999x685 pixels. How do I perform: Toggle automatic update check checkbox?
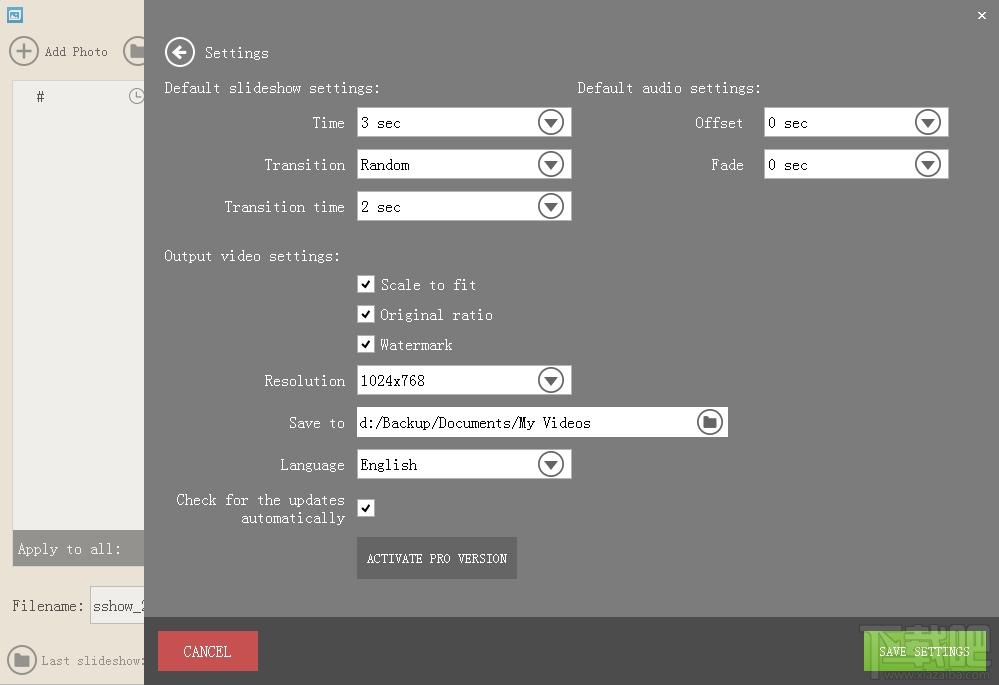coord(366,508)
